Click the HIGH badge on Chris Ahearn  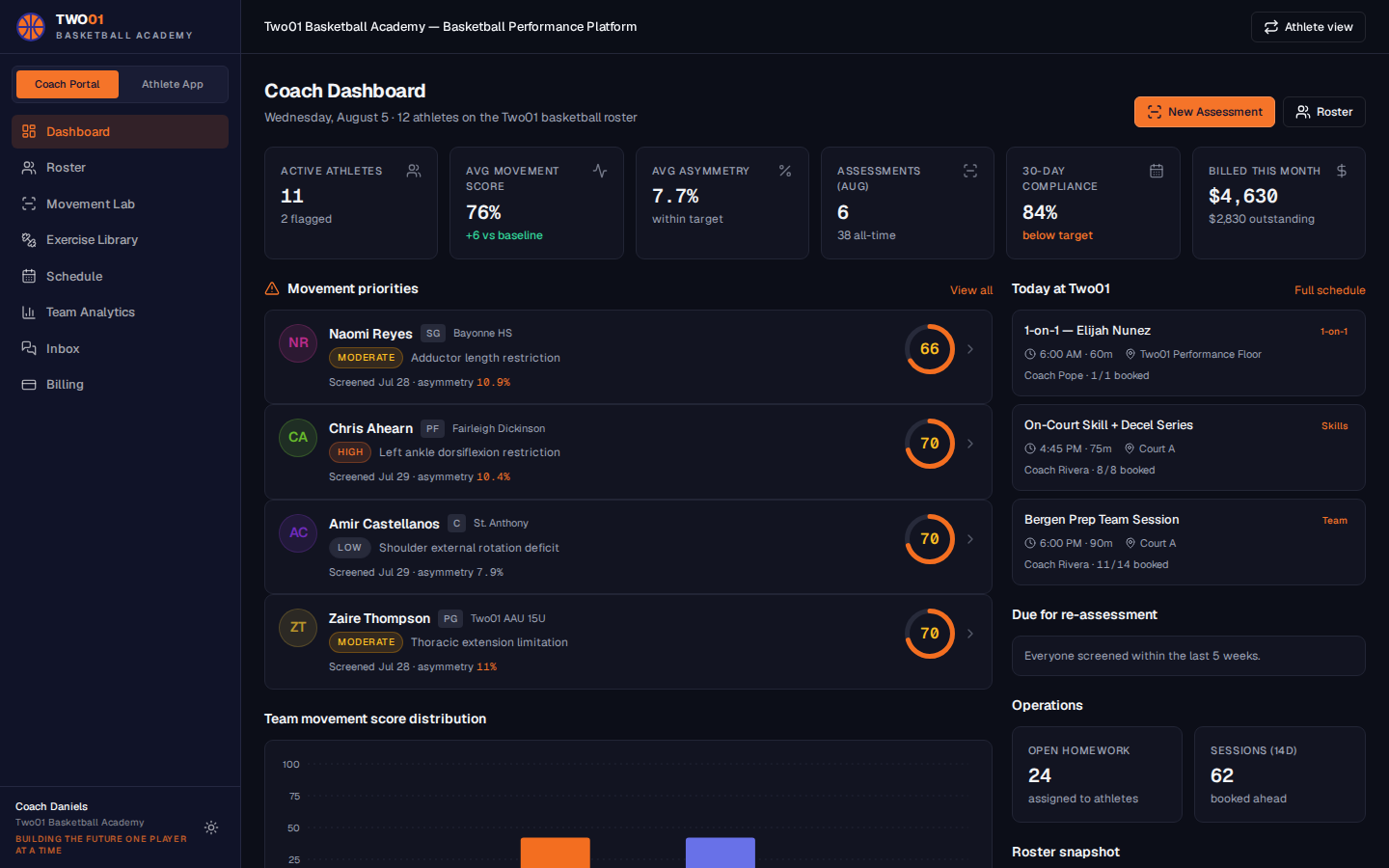(x=350, y=452)
